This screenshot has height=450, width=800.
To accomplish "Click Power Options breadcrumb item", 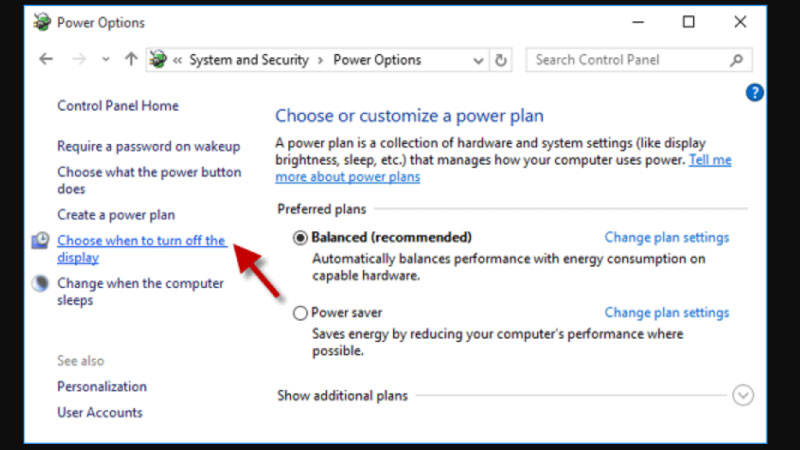I will [378, 60].
